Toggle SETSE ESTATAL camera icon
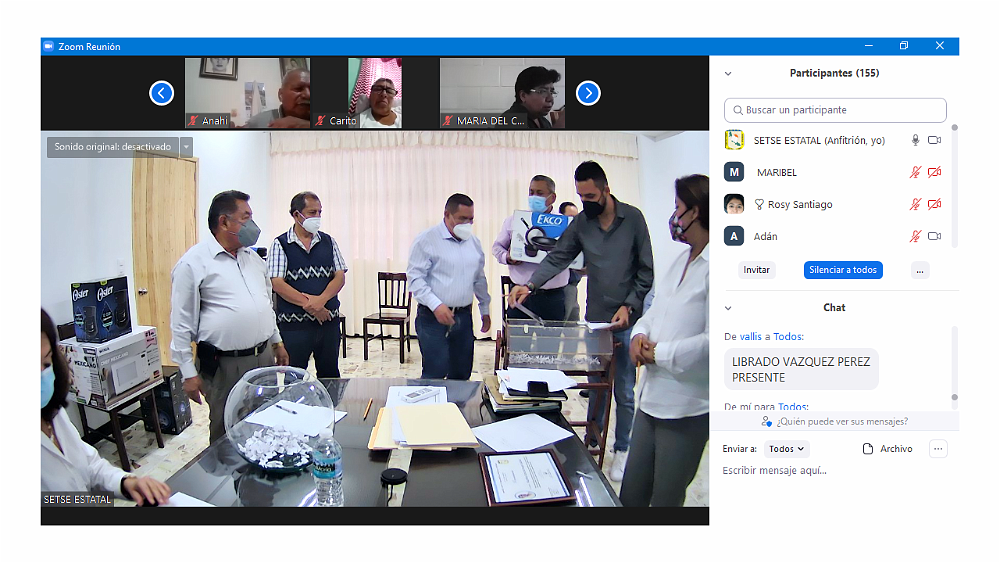 pyautogui.click(x=934, y=141)
